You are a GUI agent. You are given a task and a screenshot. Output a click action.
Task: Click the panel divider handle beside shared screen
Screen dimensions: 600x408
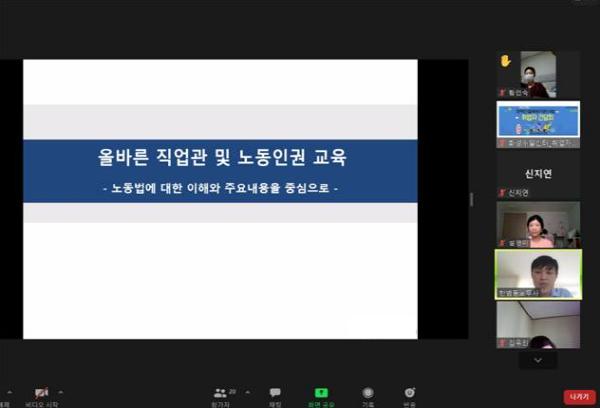[x=472, y=199]
